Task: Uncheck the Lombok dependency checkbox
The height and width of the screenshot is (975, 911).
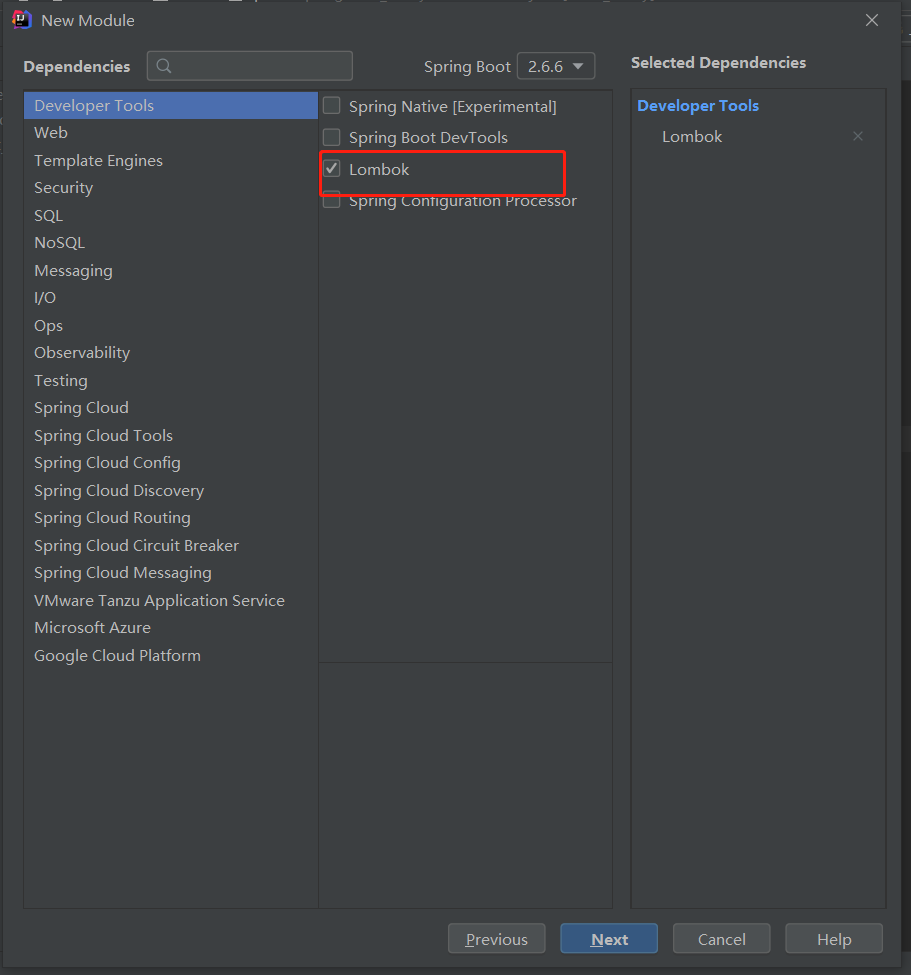Action: click(331, 169)
